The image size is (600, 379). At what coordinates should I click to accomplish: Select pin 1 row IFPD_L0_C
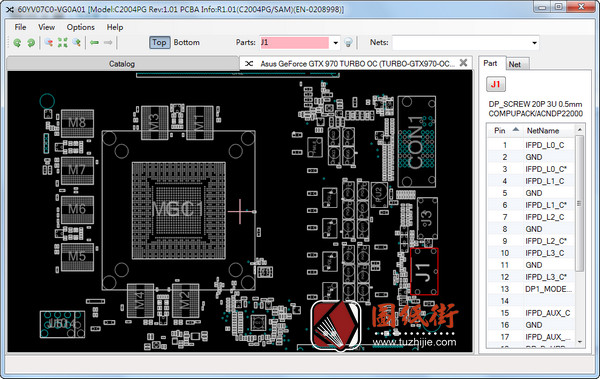tap(531, 145)
